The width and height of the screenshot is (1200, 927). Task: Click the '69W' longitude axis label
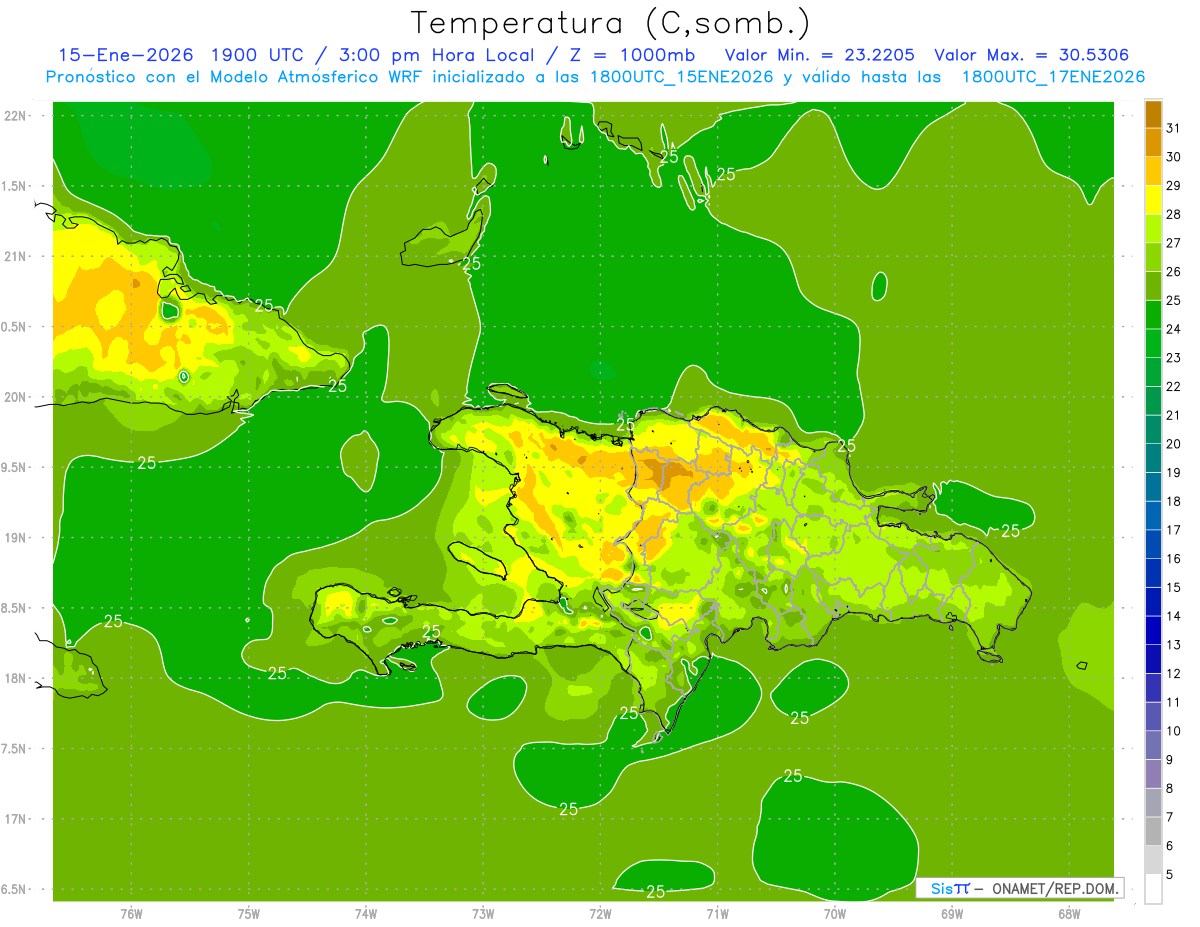point(952,913)
